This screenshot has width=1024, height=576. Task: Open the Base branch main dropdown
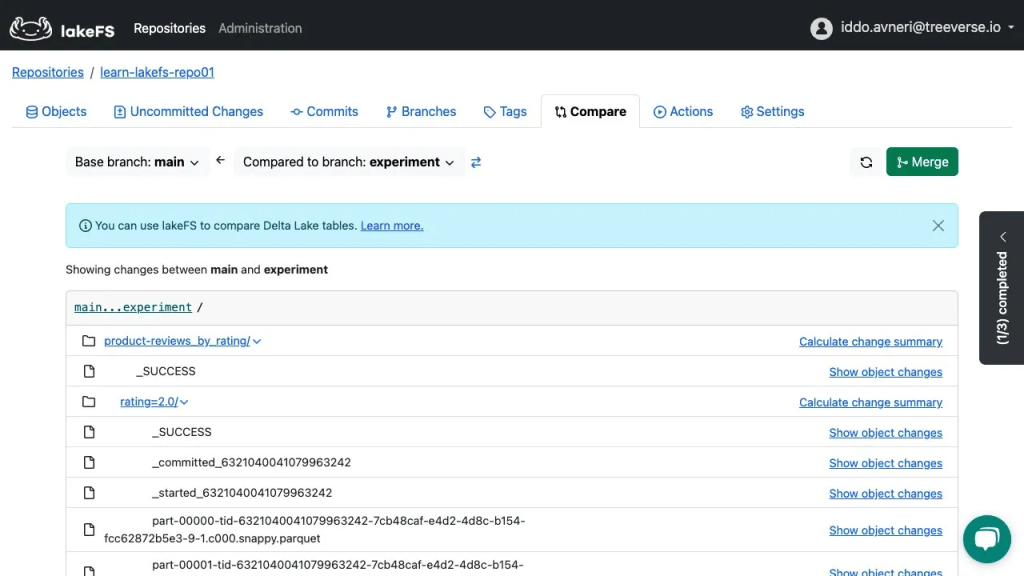coord(137,162)
